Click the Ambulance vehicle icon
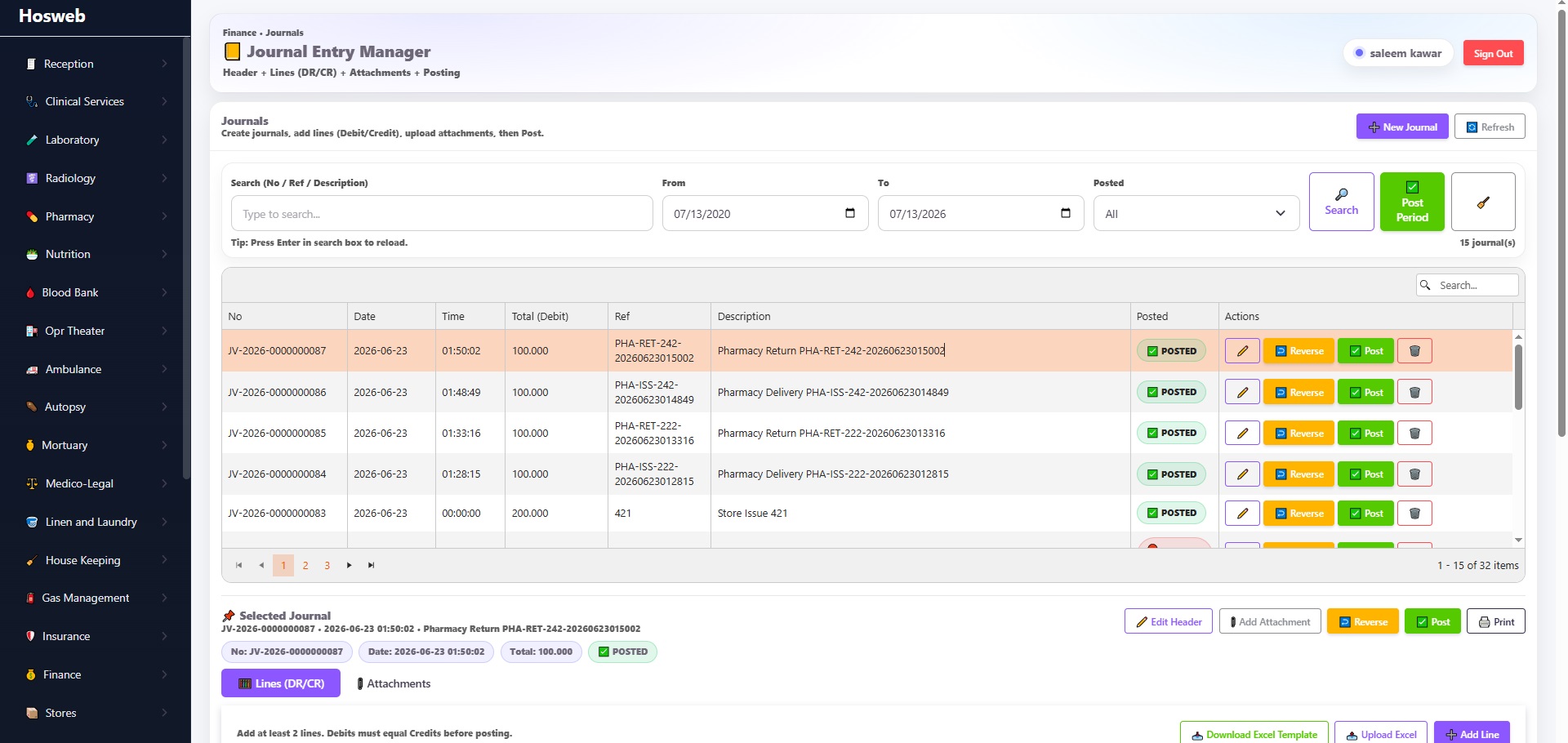The width and height of the screenshot is (1568, 743). click(32, 370)
